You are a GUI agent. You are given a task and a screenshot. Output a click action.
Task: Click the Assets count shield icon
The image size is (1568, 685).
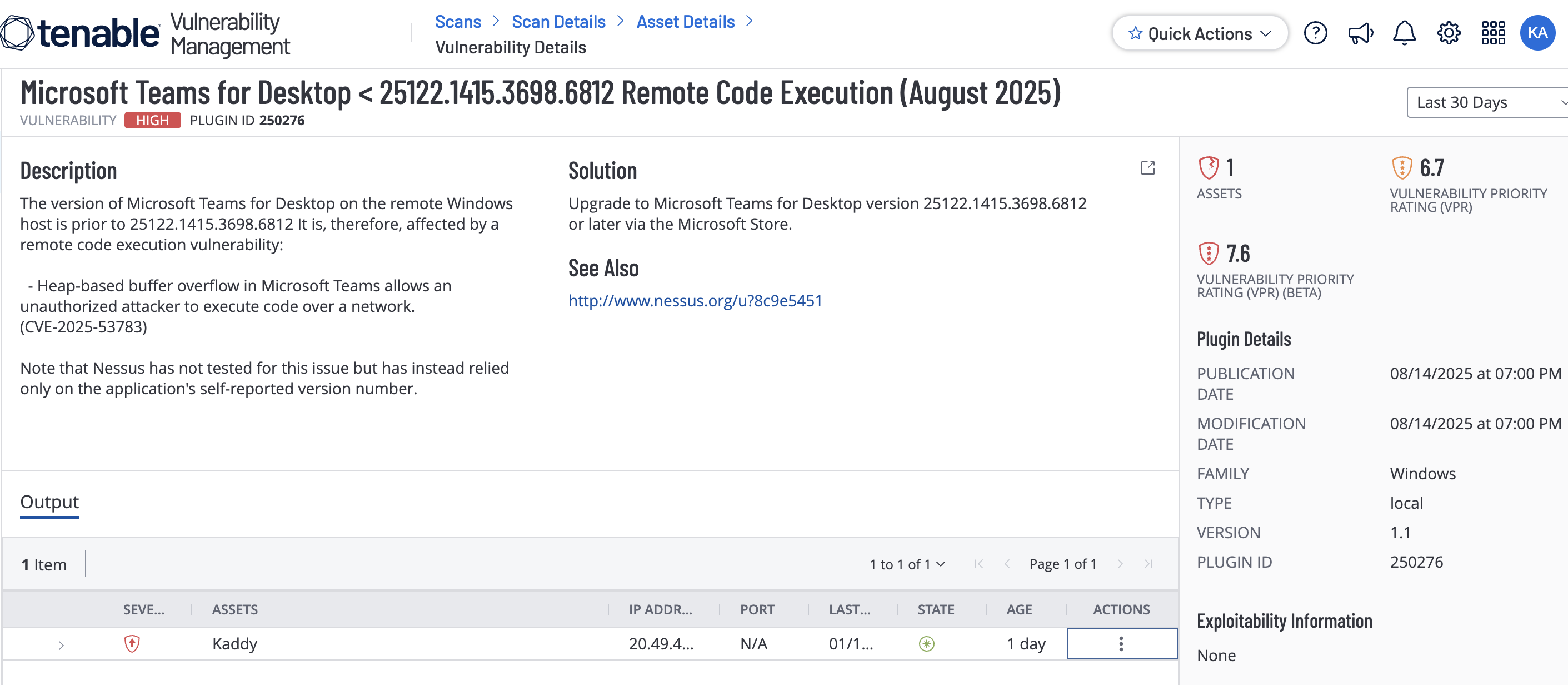(x=1209, y=168)
